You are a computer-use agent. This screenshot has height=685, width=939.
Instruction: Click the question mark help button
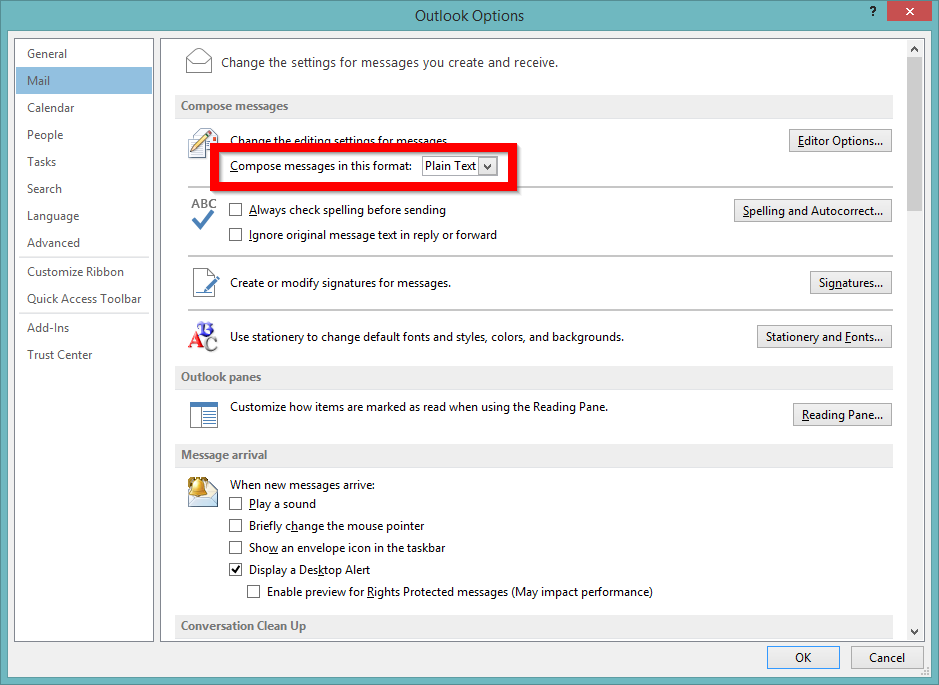pos(873,11)
